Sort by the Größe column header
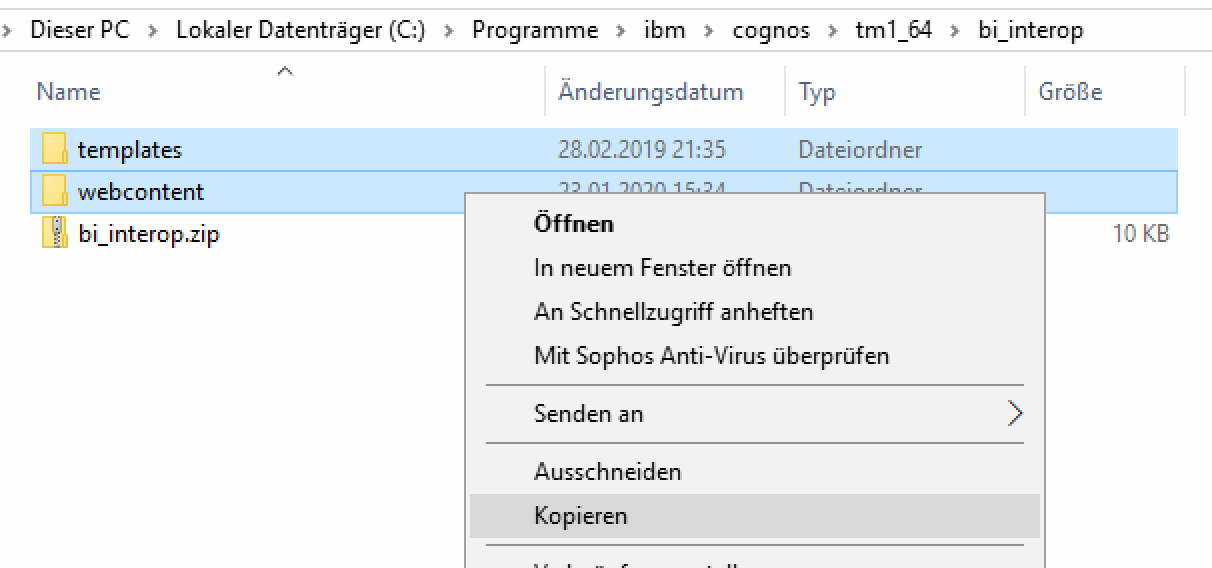This screenshot has height=568, width=1212. 1070,92
